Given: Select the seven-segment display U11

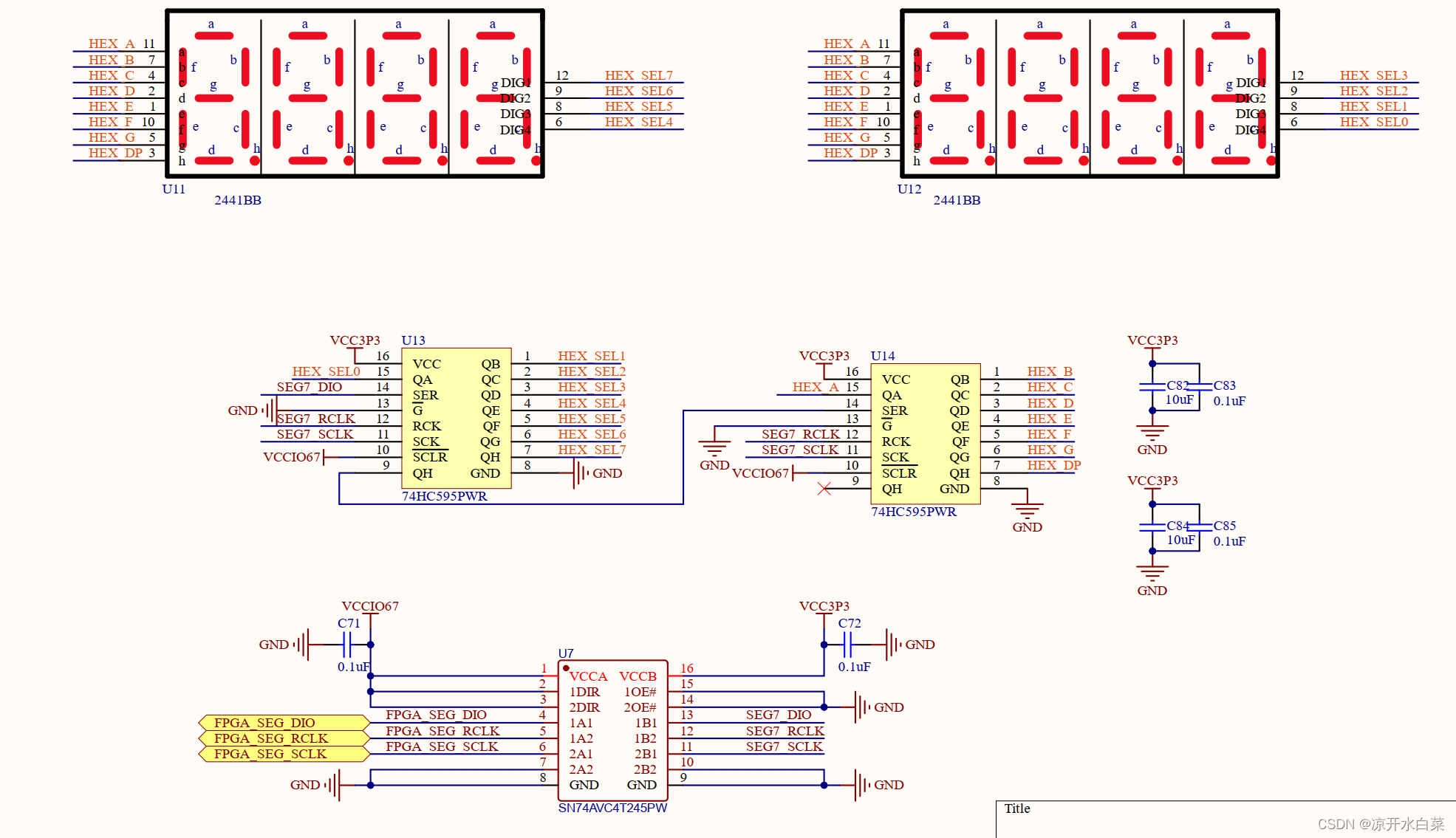Looking at the screenshot, I should coord(355,94).
